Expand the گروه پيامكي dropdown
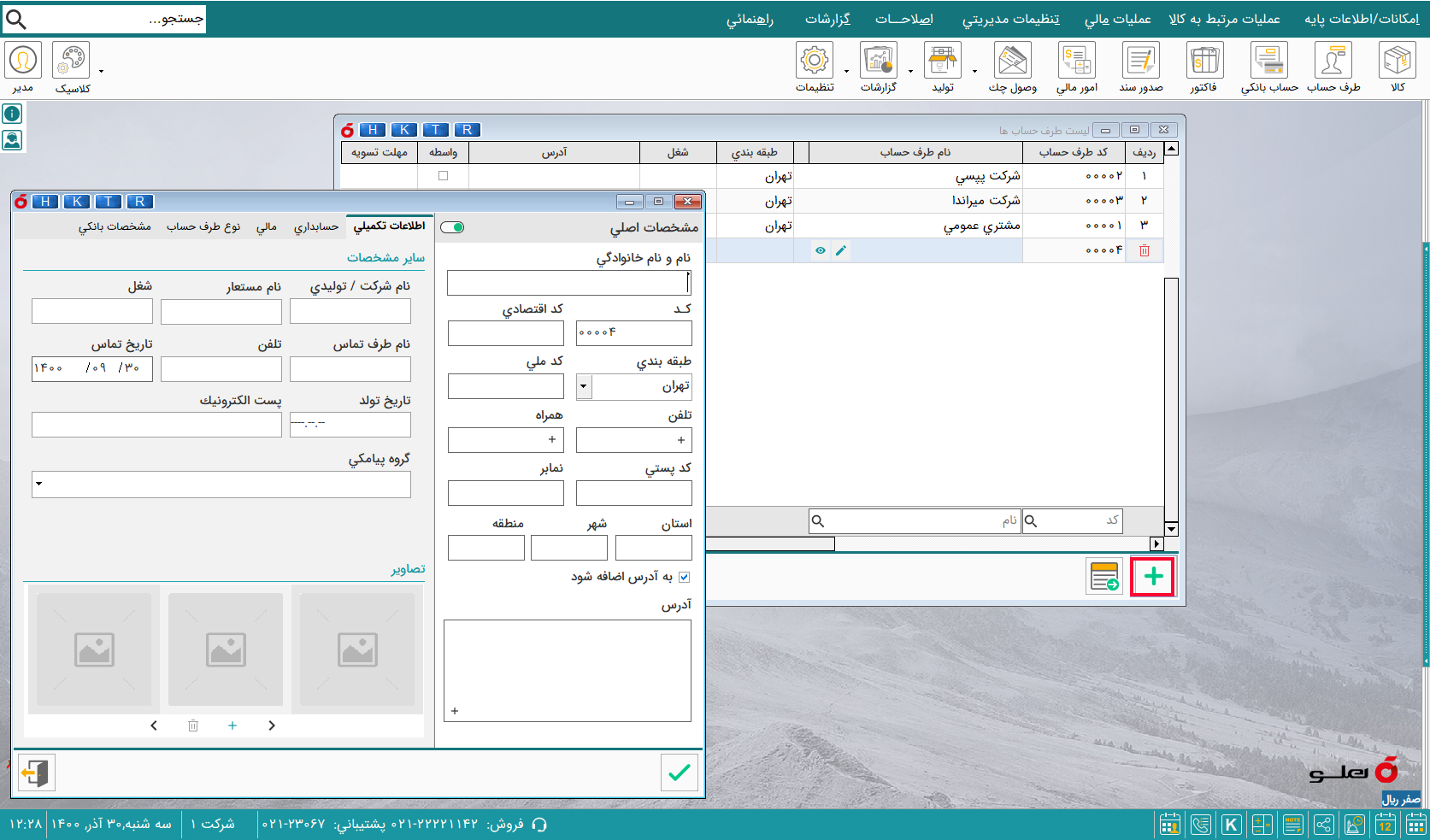This screenshot has width=1430, height=840. [38, 485]
